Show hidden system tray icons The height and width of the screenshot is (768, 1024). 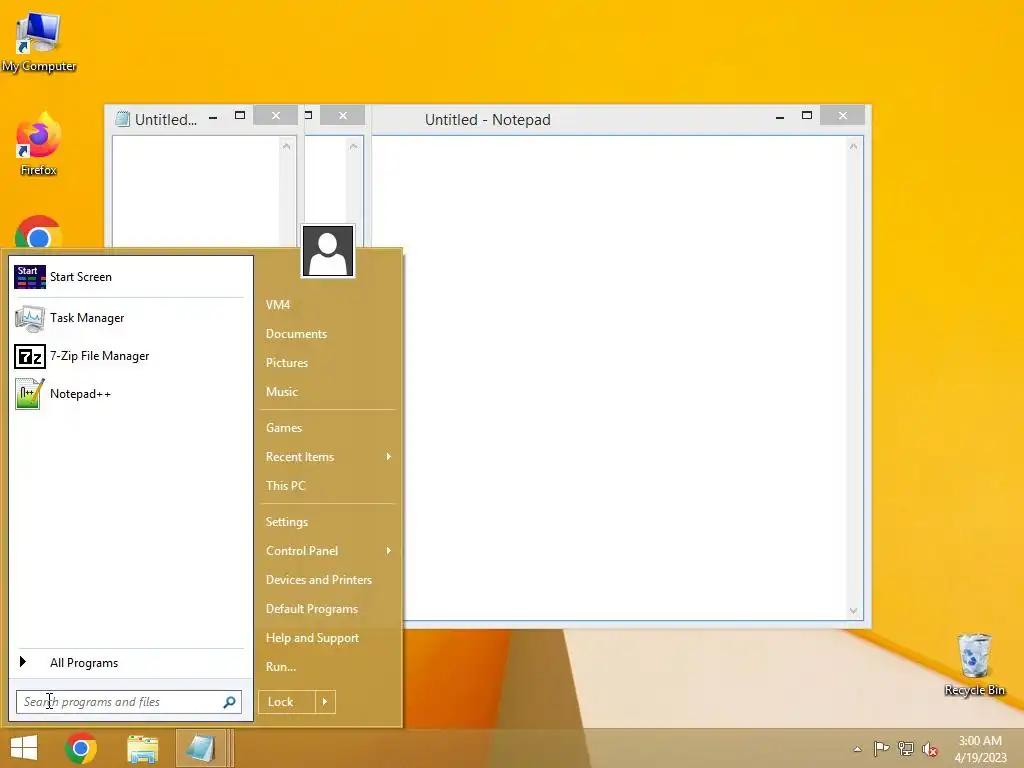pos(857,749)
